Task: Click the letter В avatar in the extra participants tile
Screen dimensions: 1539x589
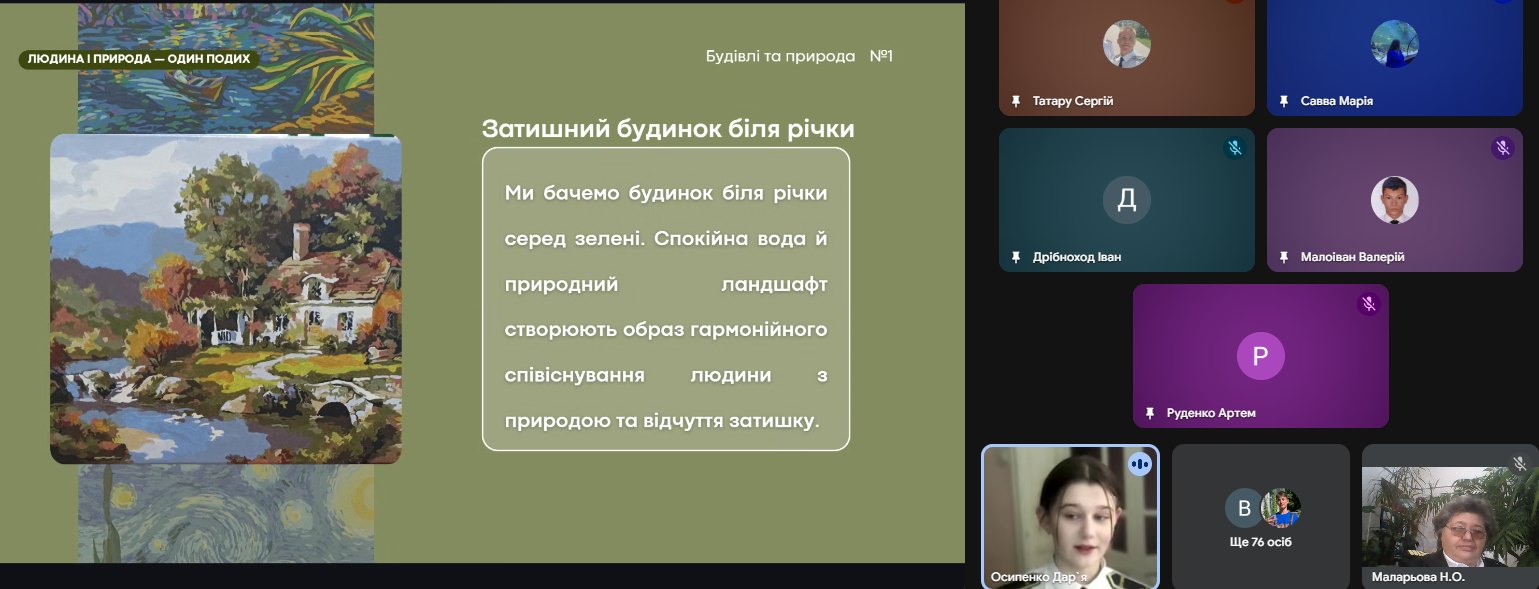Action: (x=1244, y=508)
